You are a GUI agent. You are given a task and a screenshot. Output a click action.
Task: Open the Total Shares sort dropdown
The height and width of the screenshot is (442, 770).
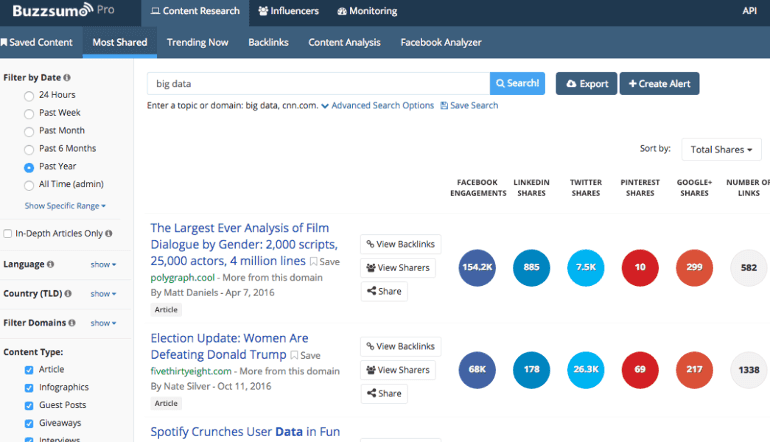(721, 149)
